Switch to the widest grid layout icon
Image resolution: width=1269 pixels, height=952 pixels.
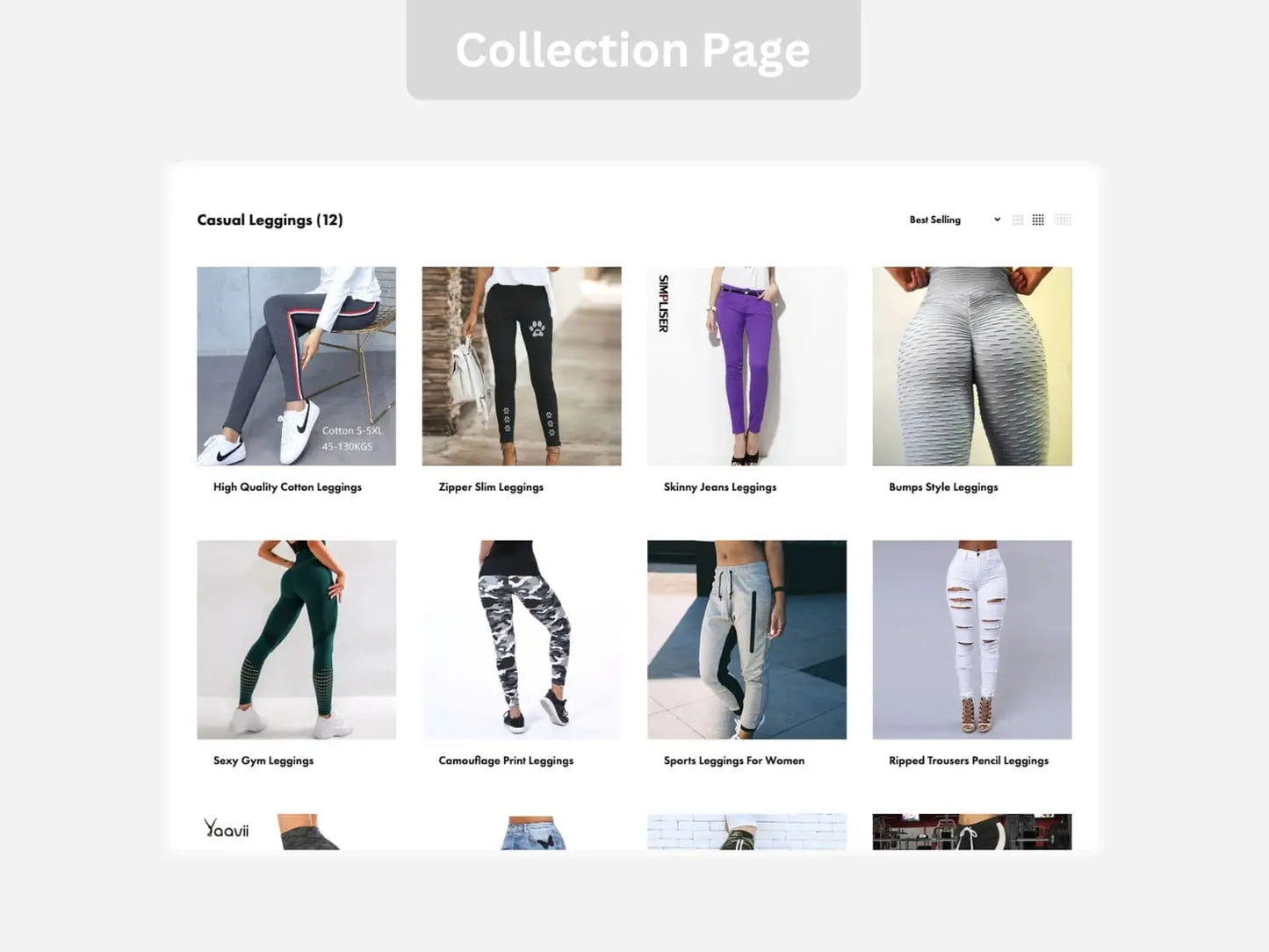[x=1063, y=220]
